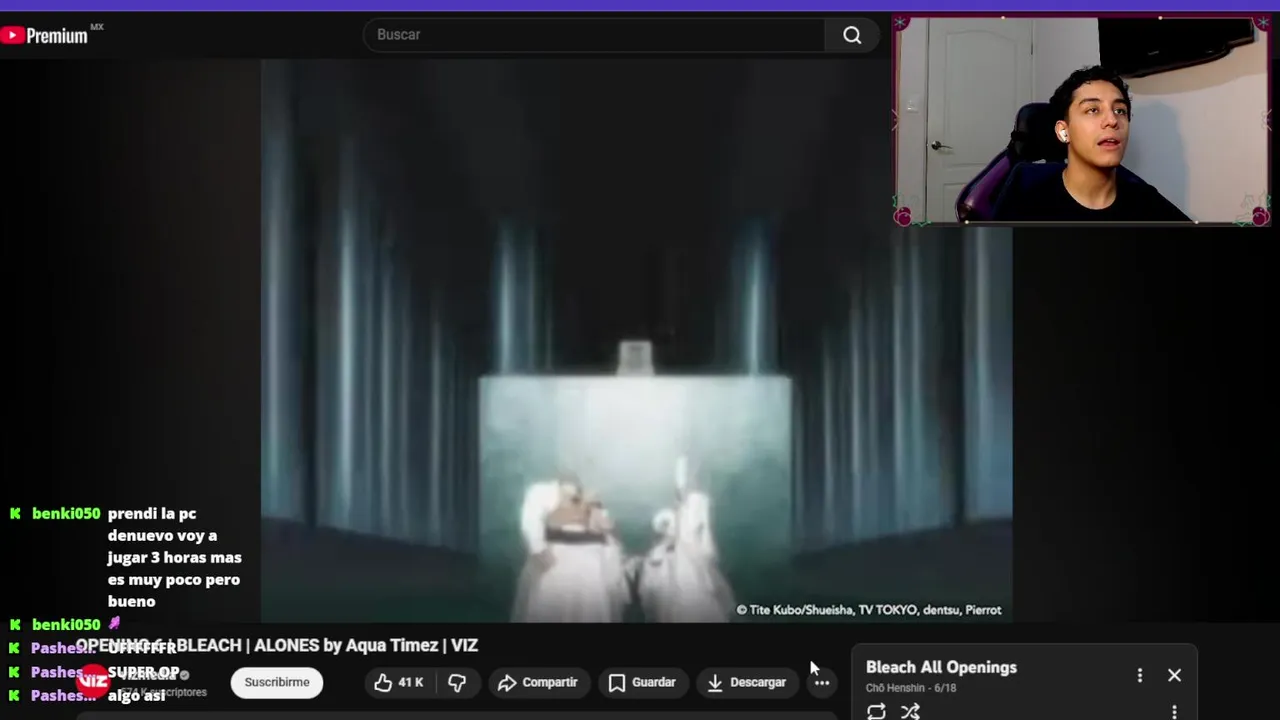
Task: Click the thumbs-down dislike button
Action: pyautogui.click(x=457, y=682)
